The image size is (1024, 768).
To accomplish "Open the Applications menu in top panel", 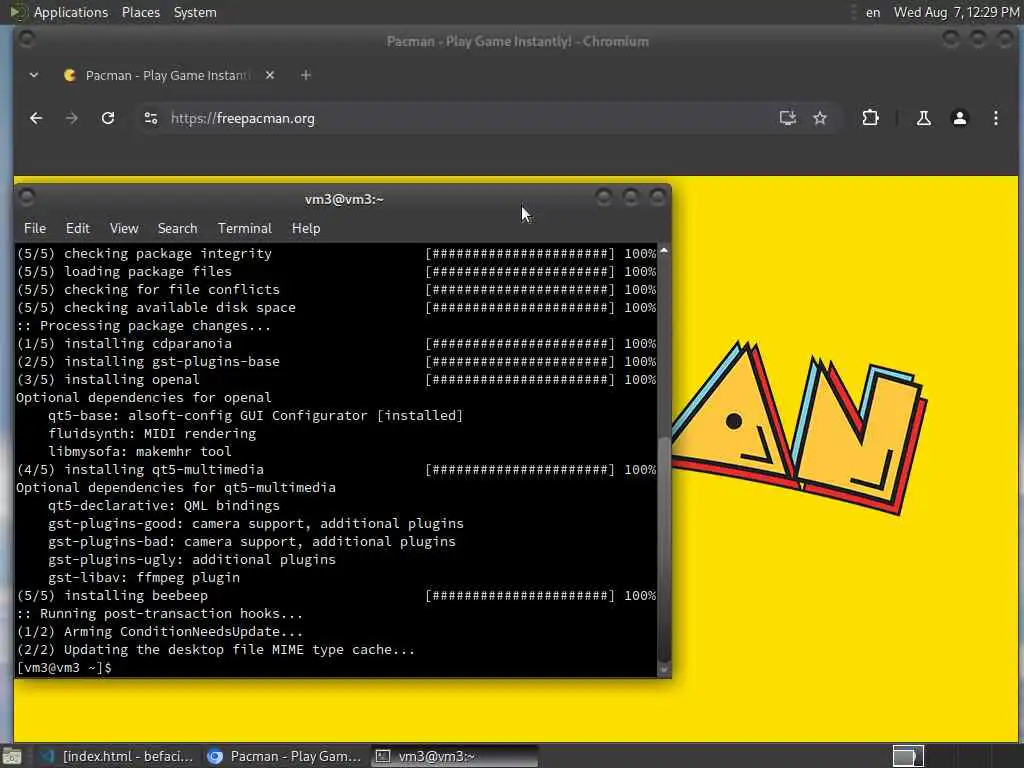I will pyautogui.click(x=71, y=12).
